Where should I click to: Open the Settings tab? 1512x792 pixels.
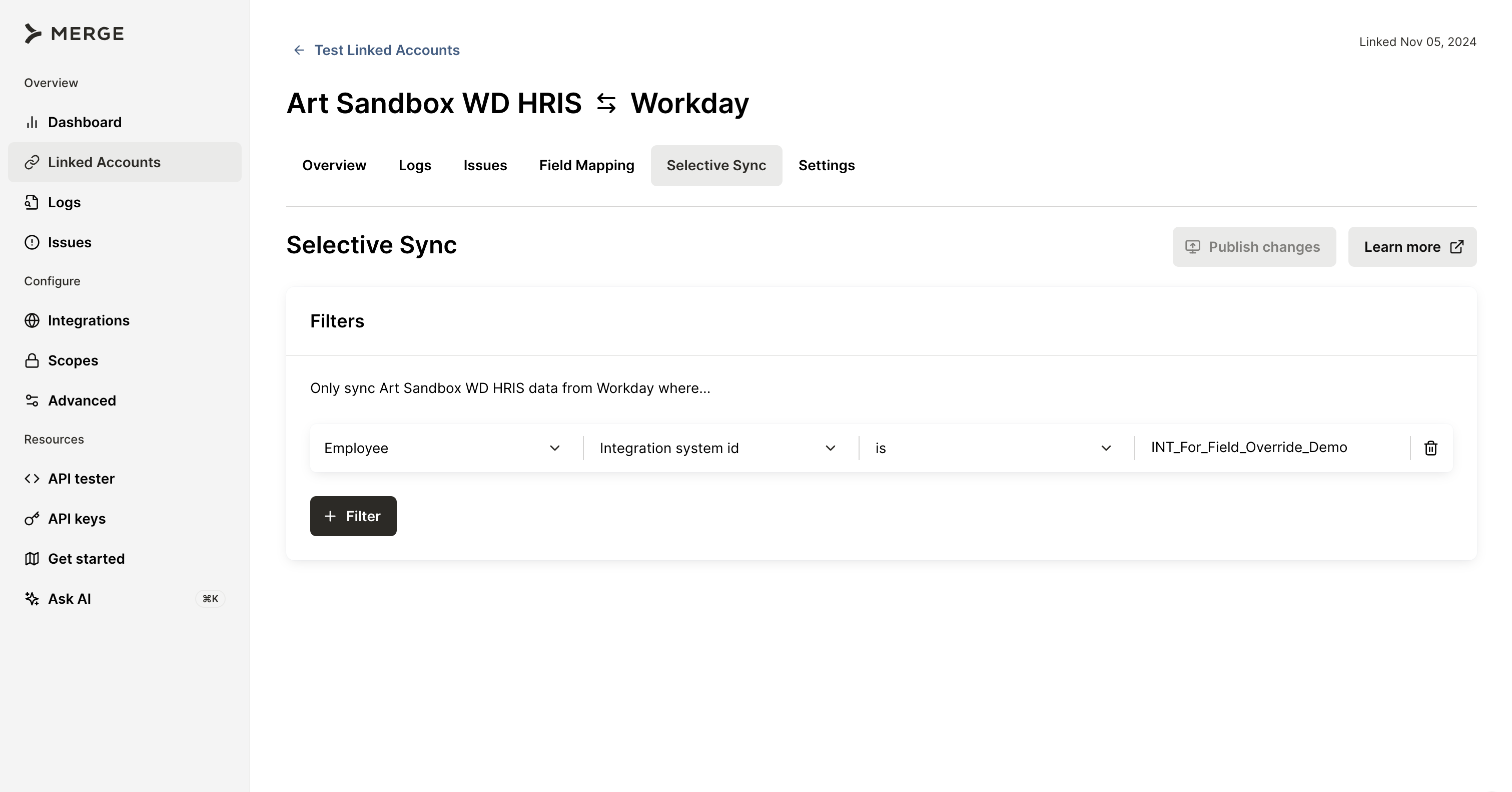click(x=826, y=166)
